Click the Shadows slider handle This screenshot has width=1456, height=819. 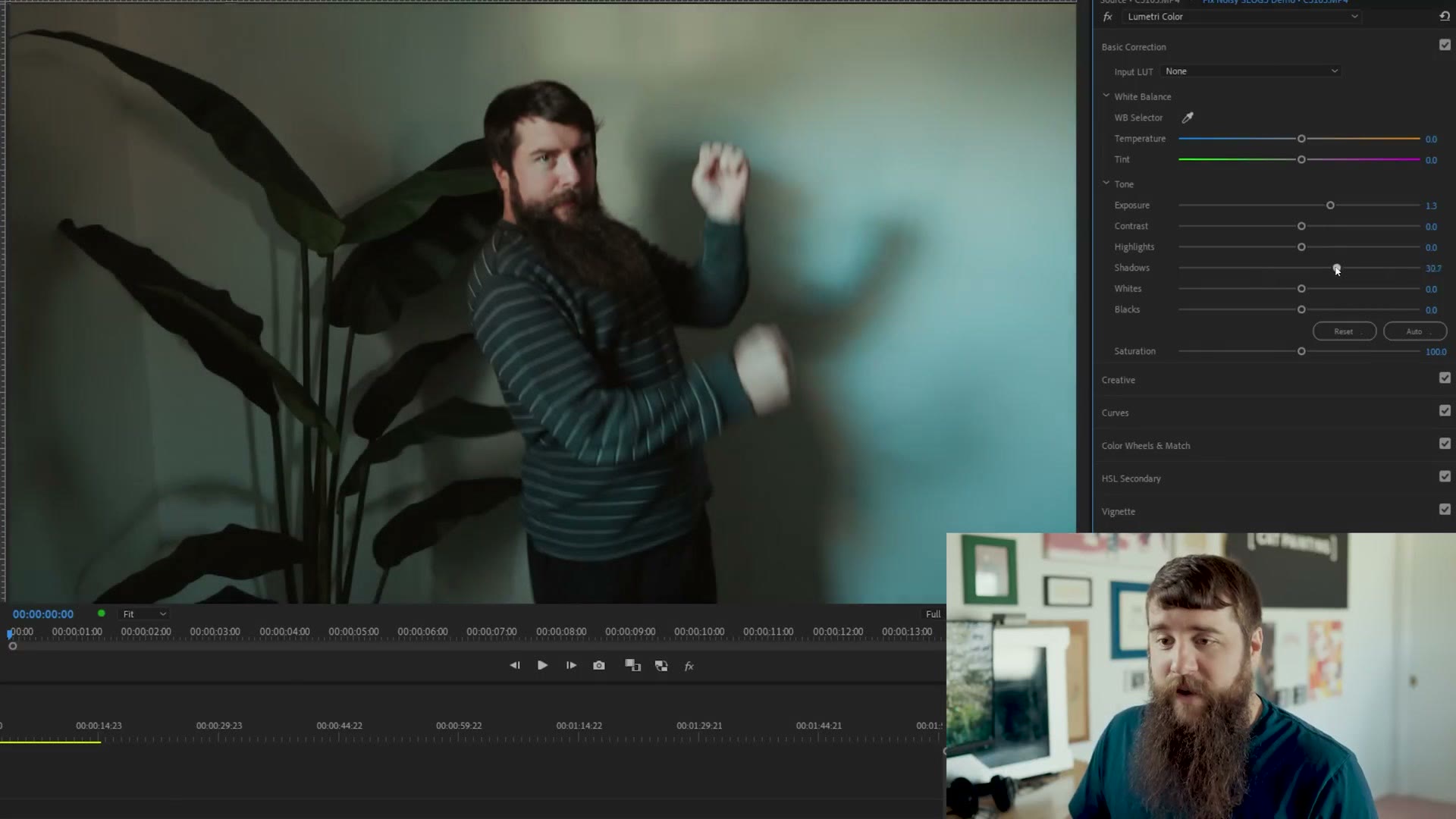pos(1336,268)
